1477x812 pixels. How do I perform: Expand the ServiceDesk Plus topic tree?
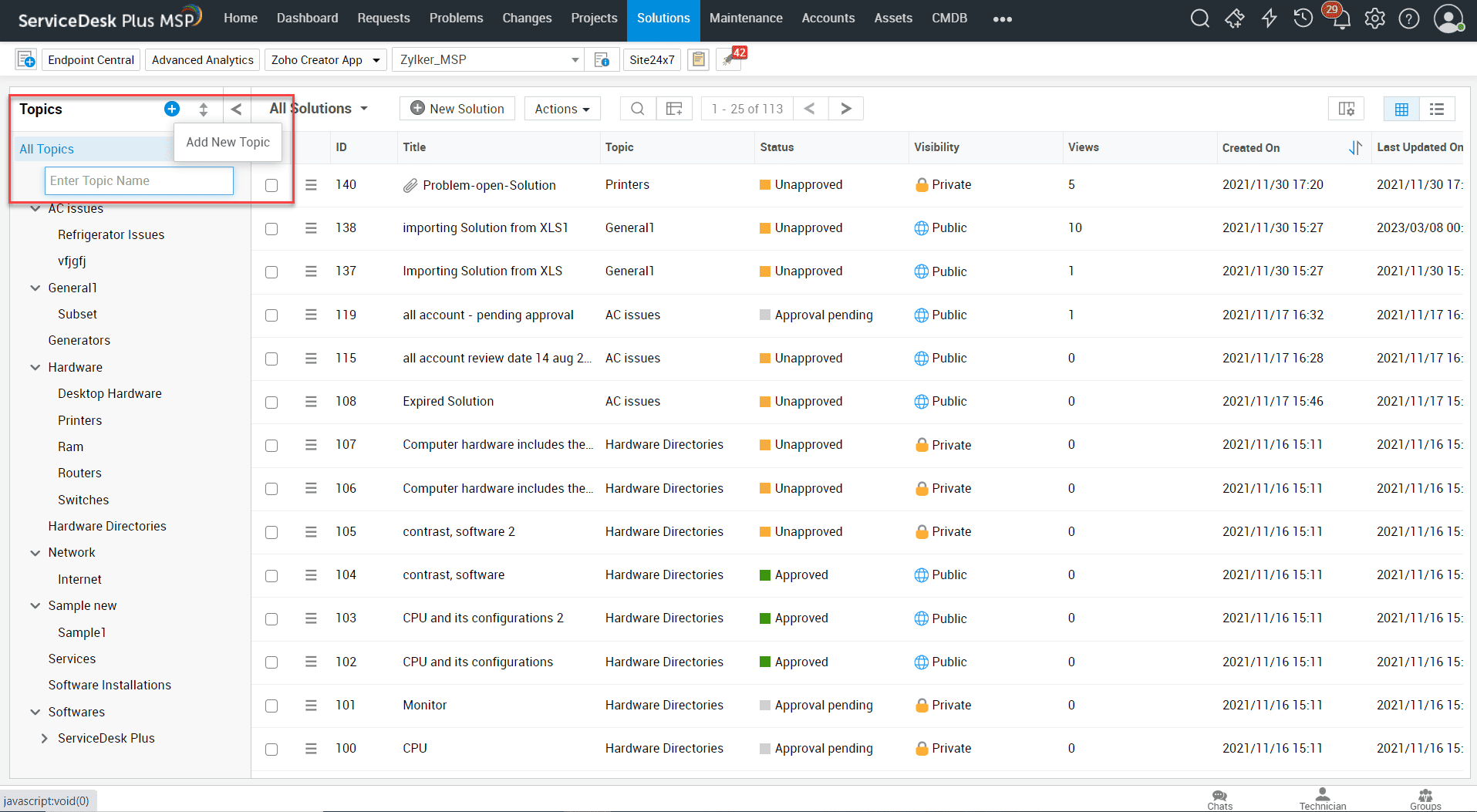[x=45, y=738]
